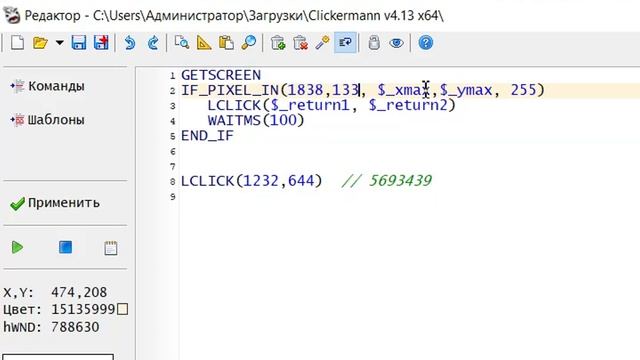
Task: Open the notepad log icon
Action: point(111,248)
